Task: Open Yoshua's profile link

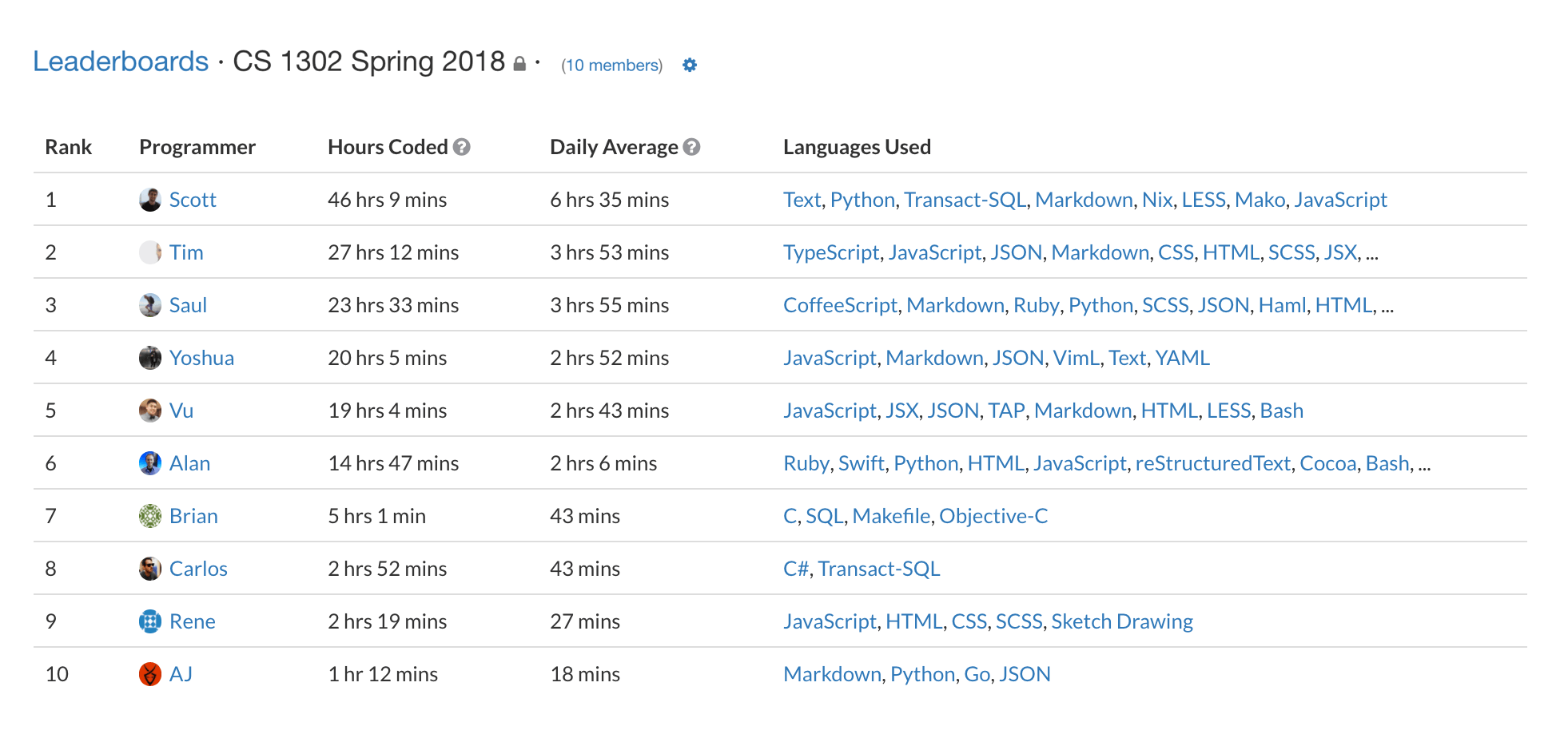Action: pyautogui.click(x=201, y=358)
